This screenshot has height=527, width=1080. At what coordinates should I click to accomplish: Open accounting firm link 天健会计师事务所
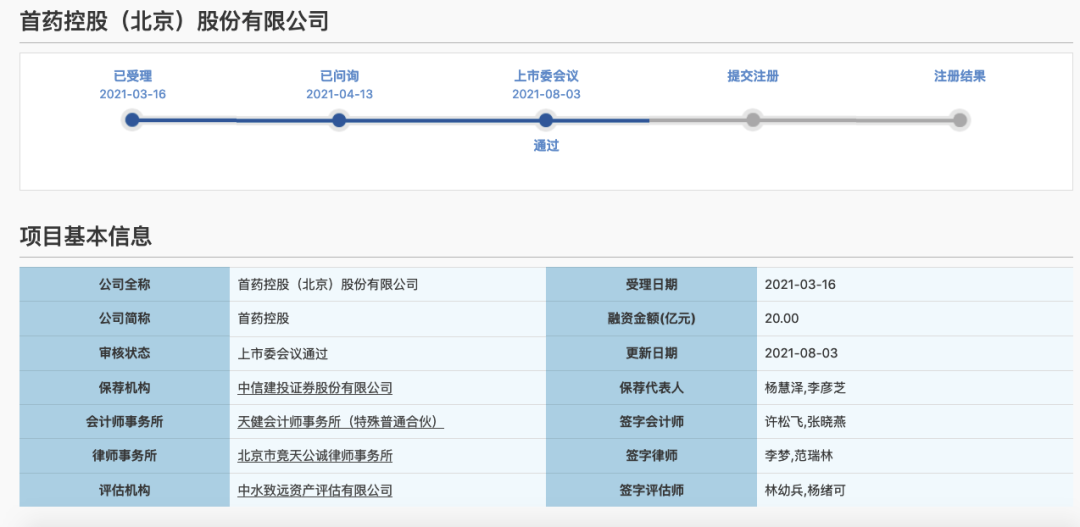[340, 422]
